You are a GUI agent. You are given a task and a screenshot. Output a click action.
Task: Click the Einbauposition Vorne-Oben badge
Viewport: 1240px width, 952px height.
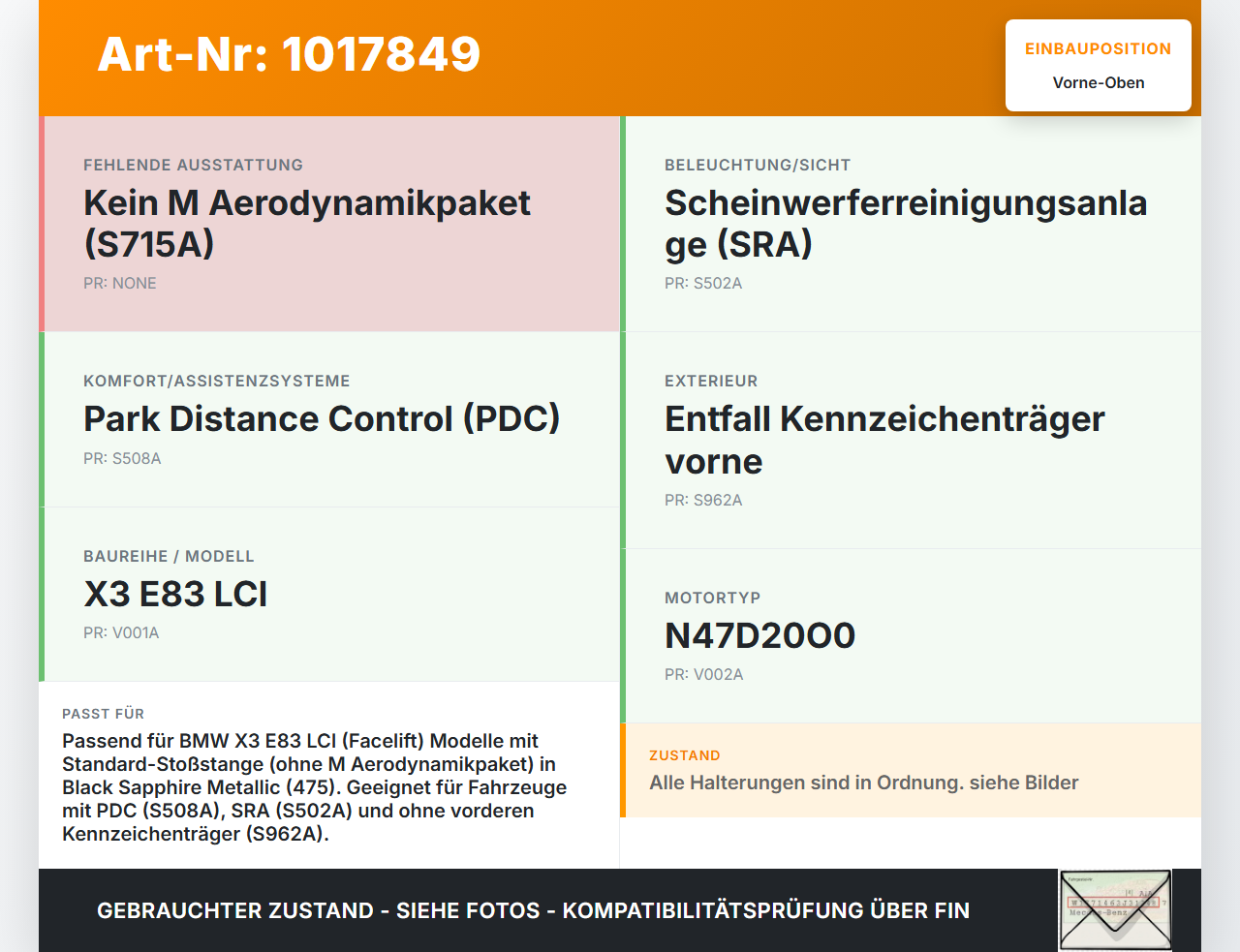(x=1098, y=66)
